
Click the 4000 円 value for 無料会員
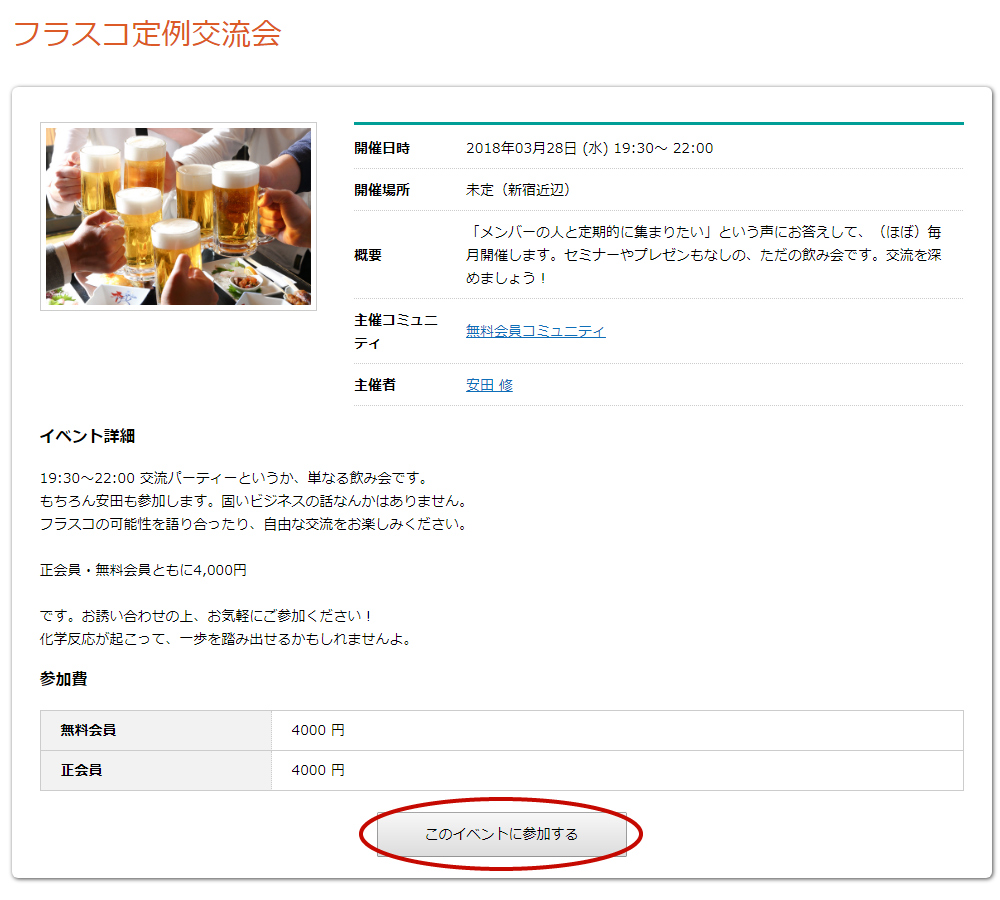318,730
